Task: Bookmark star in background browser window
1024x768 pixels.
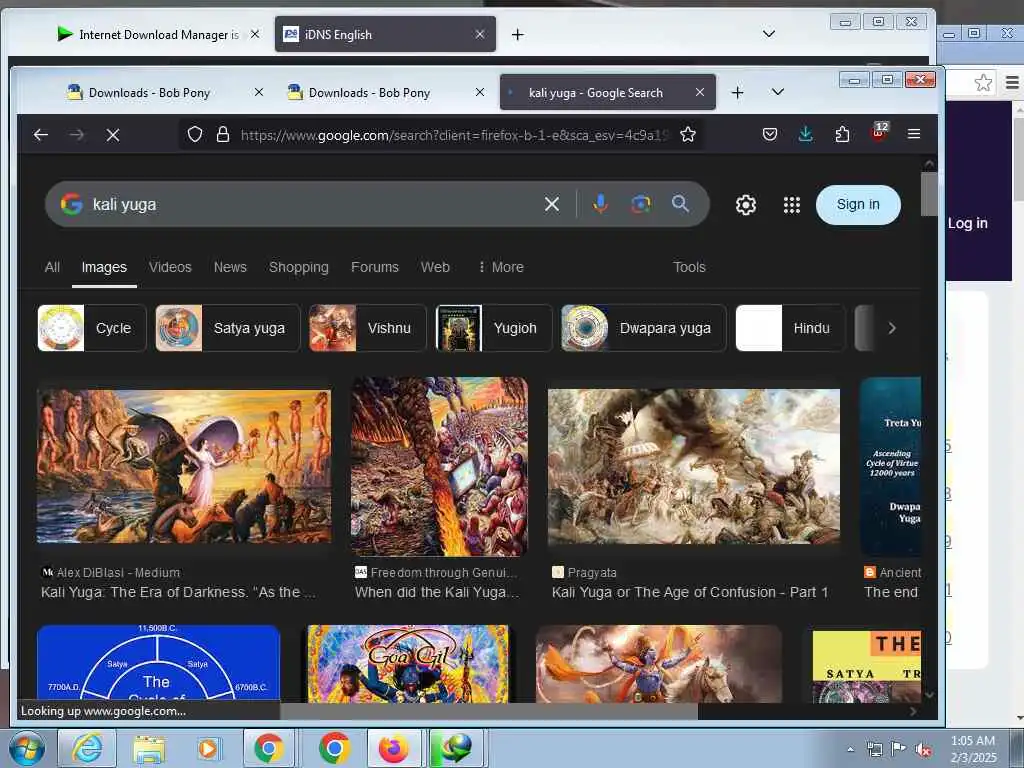Action: click(x=983, y=82)
